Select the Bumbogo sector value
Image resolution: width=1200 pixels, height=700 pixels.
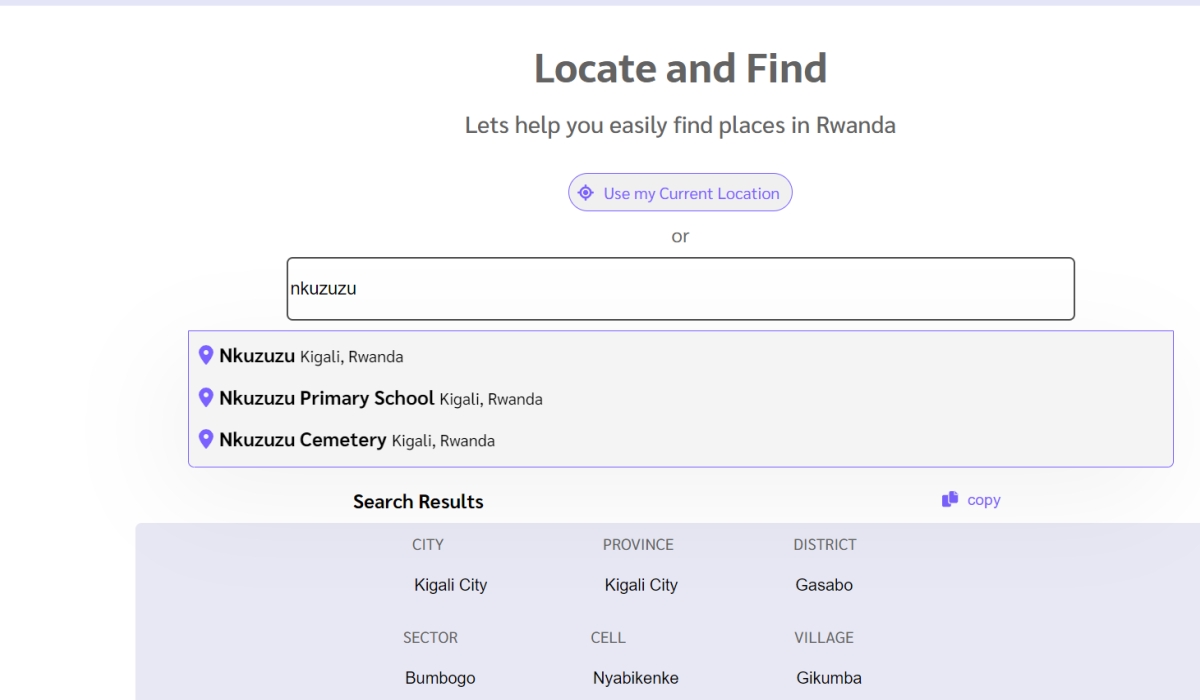pos(440,678)
